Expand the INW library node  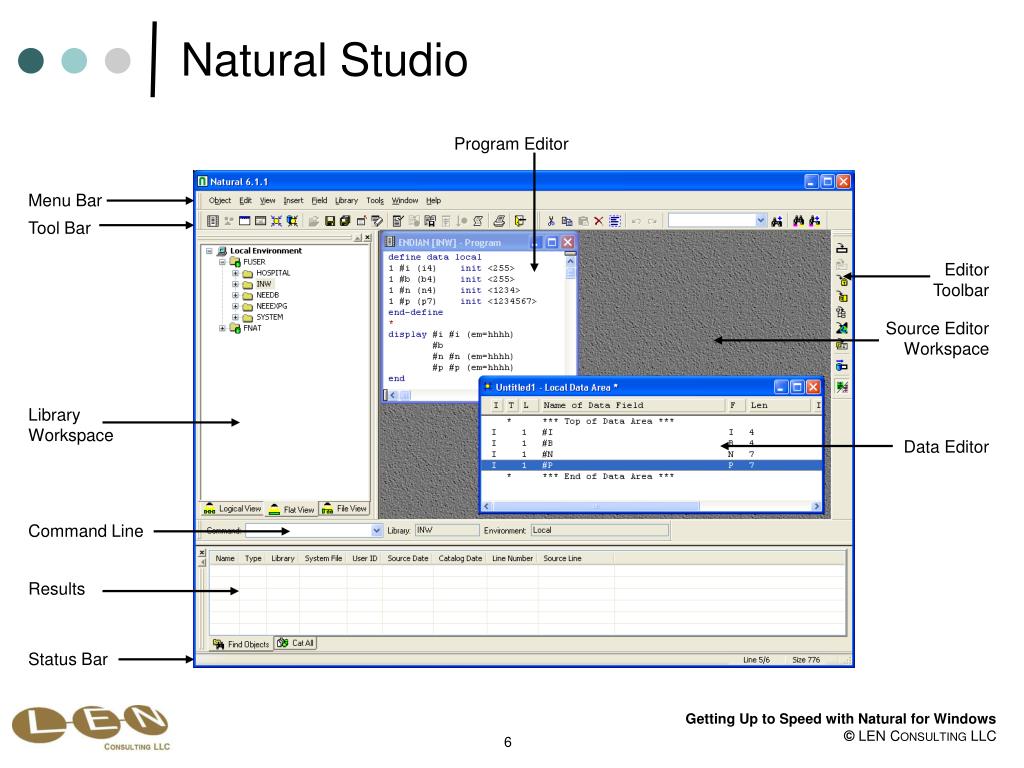(235, 284)
